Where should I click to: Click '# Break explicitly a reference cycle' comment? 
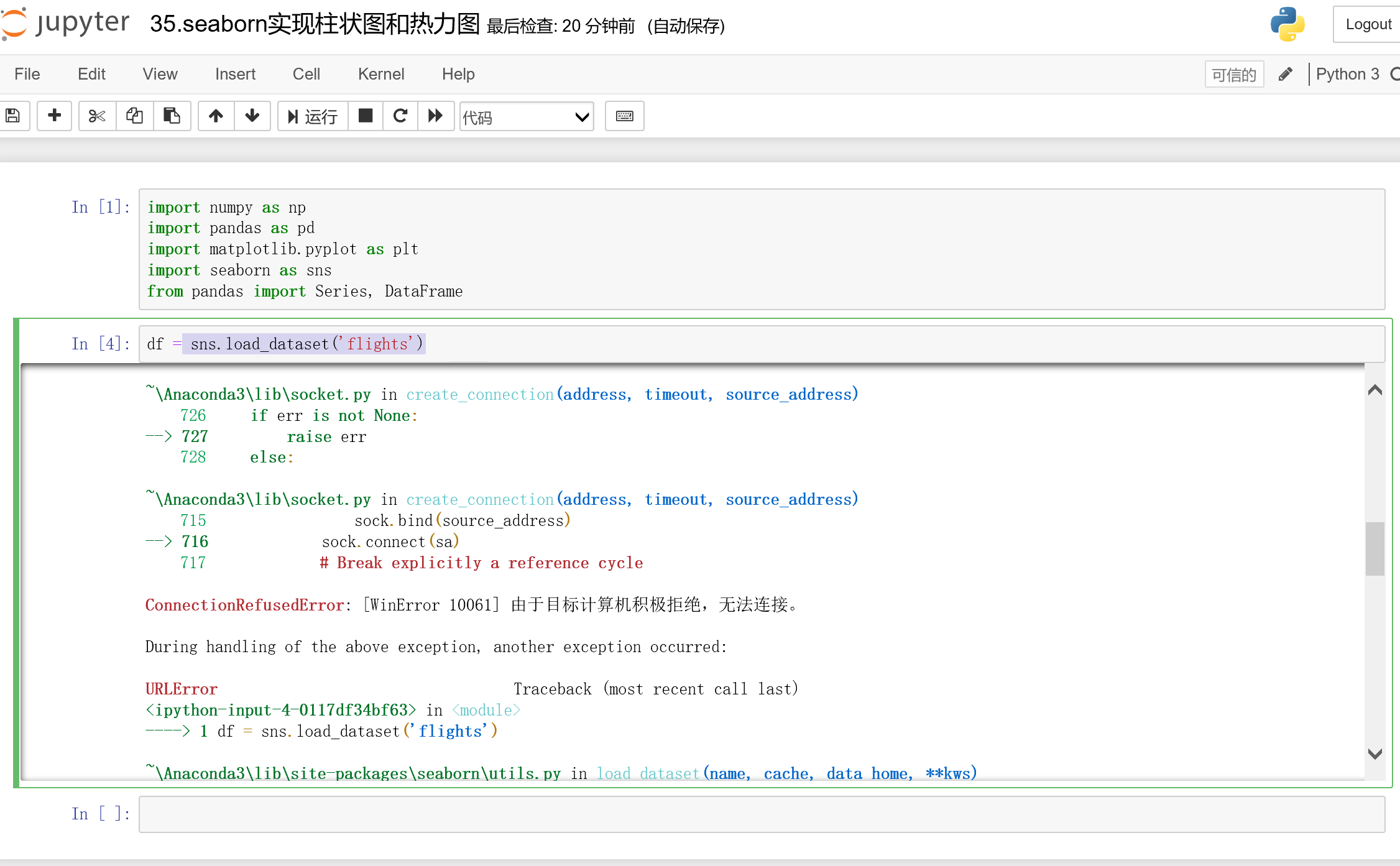click(481, 563)
